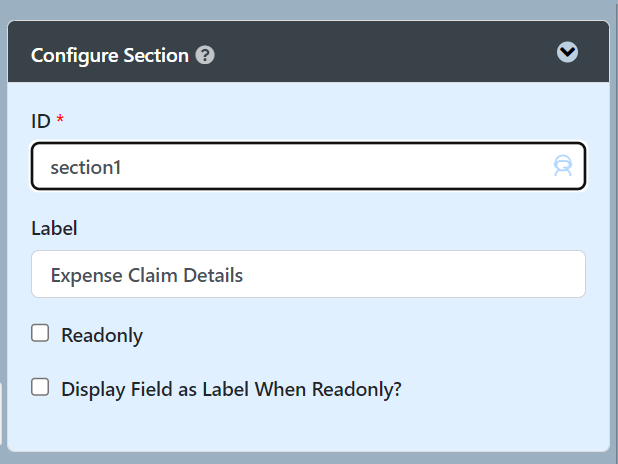Click the help question mark icon
The width and height of the screenshot is (618, 464).
coord(205,55)
